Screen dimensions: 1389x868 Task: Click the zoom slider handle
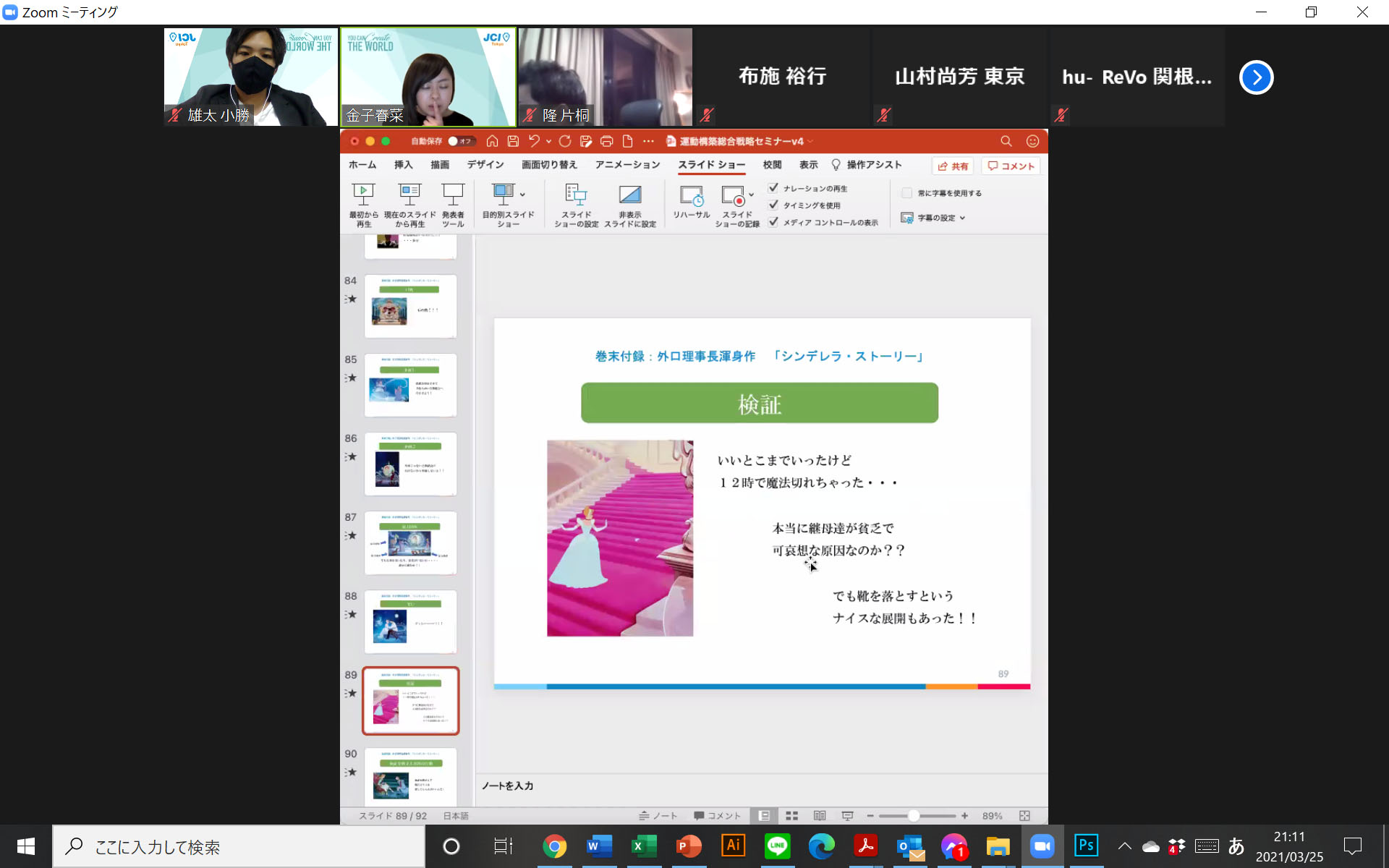point(914,816)
